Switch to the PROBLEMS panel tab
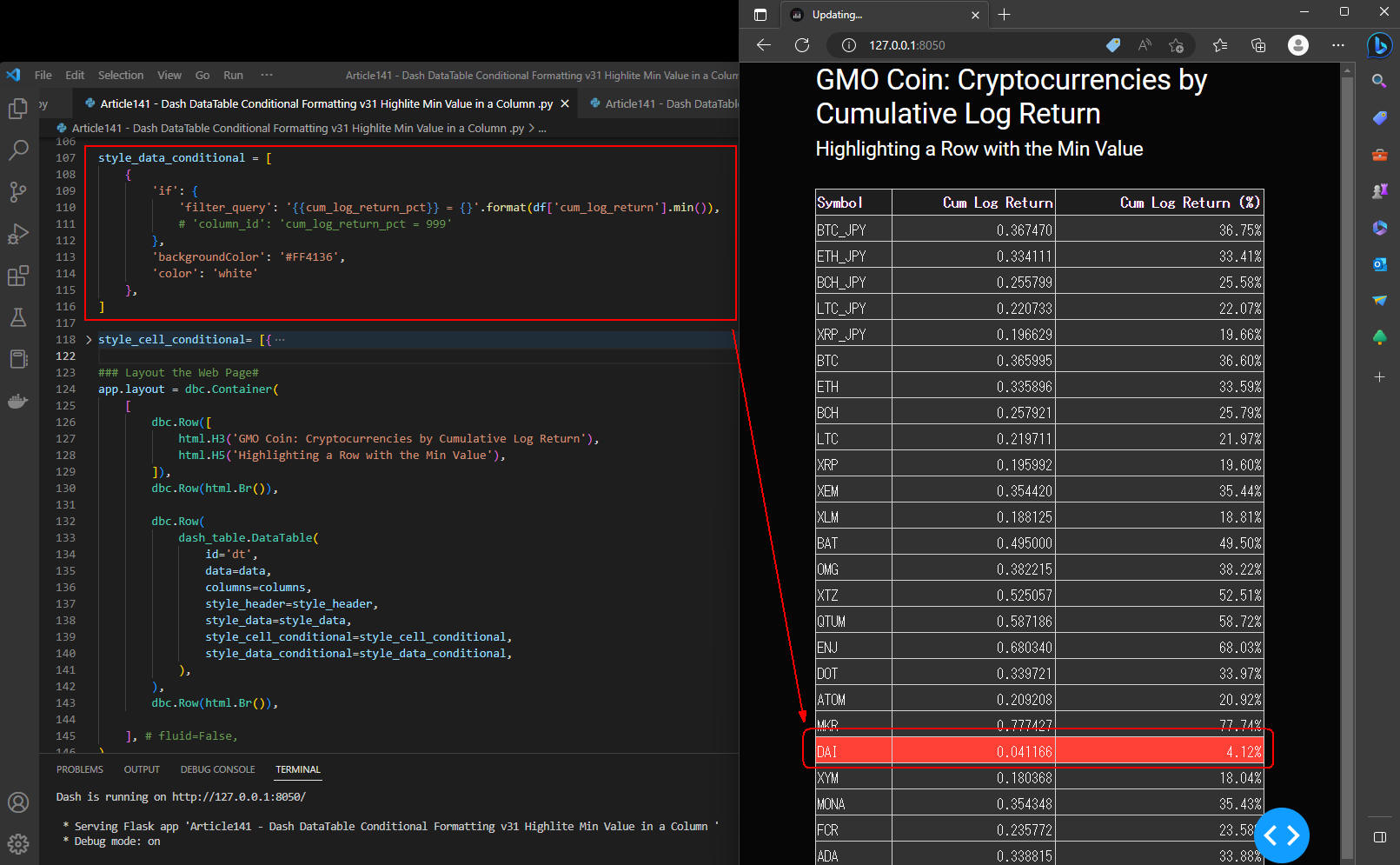1400x865 pixels. 80,769
